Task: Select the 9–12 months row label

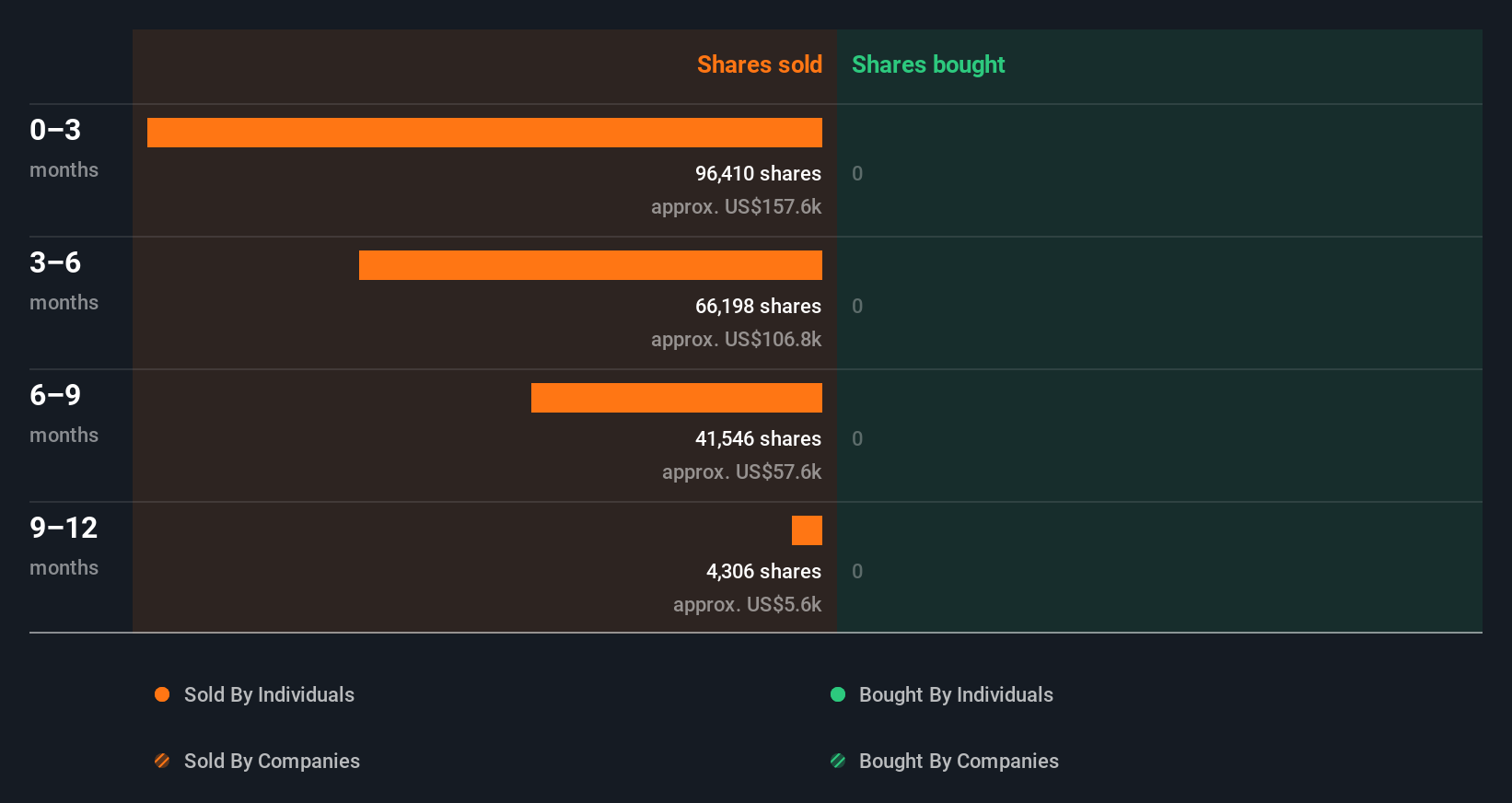Action: click(64, 545)
